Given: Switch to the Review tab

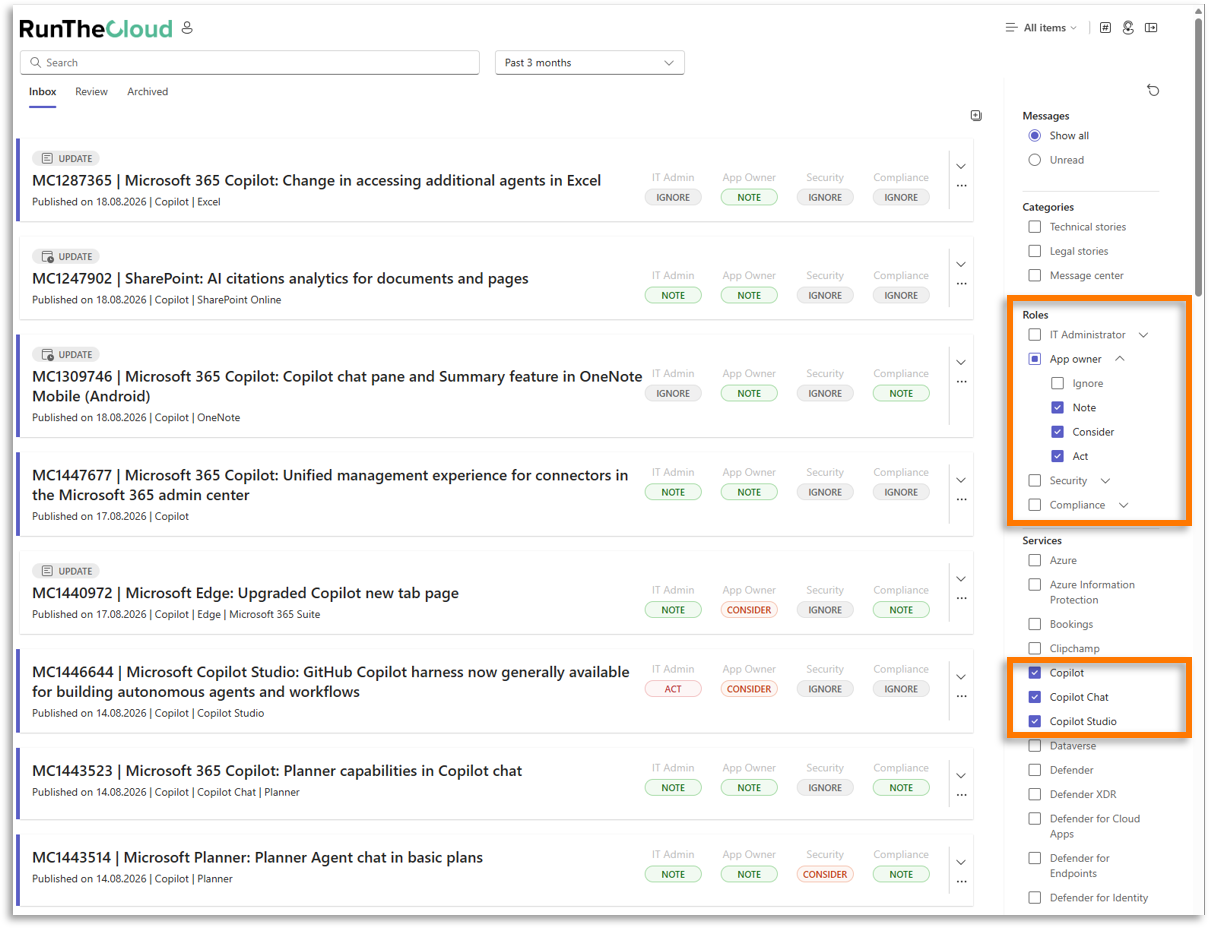Looking at the screenshot, I should click(x=91, y=91).
